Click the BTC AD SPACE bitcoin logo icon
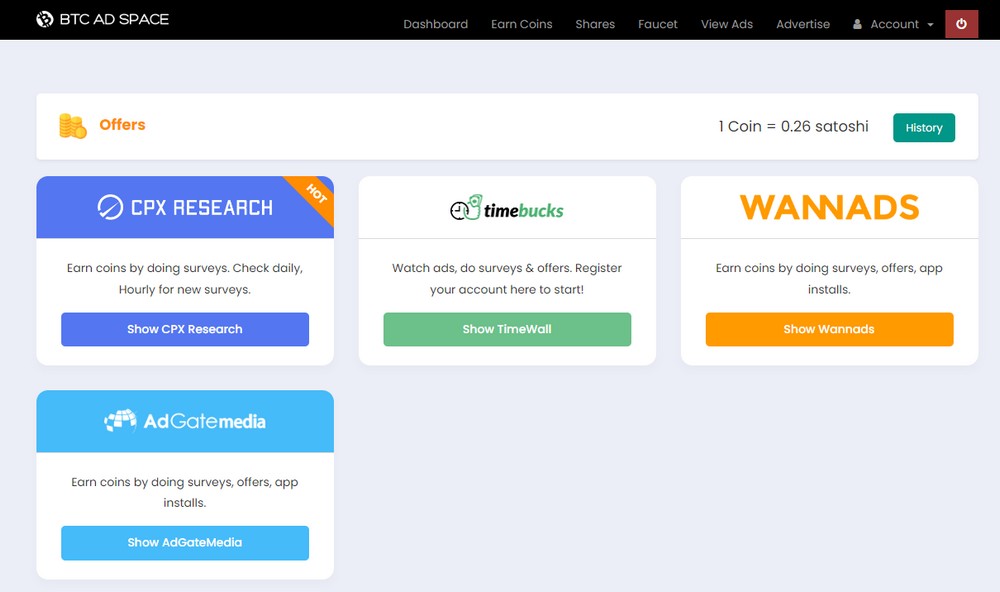Screen dimensions: 1000x592 (45, 19)
